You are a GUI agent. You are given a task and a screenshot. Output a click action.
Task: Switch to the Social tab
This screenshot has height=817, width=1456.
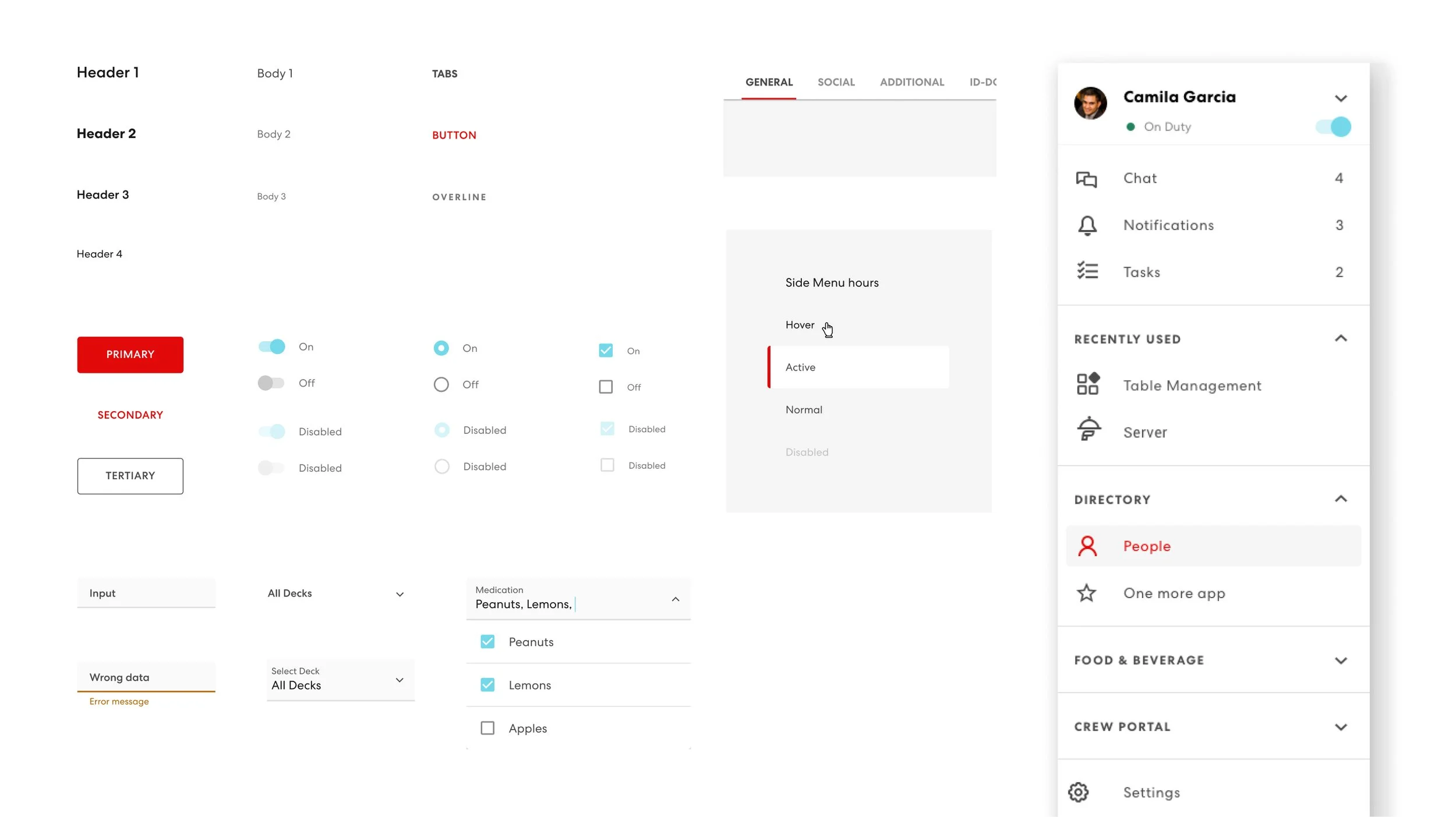pyautogui.click(x=836, y=82)
